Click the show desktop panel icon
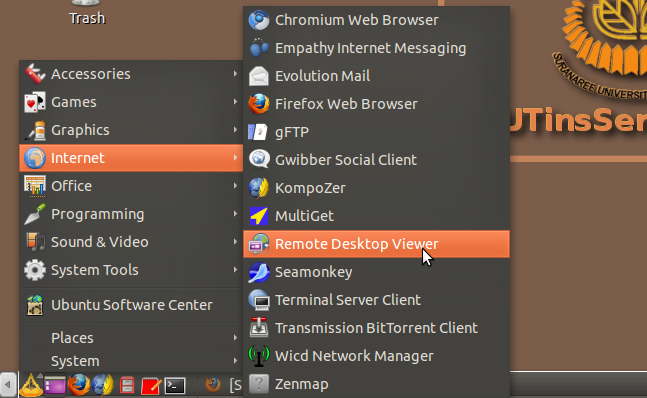647x398 pixels. coord(55,386)
